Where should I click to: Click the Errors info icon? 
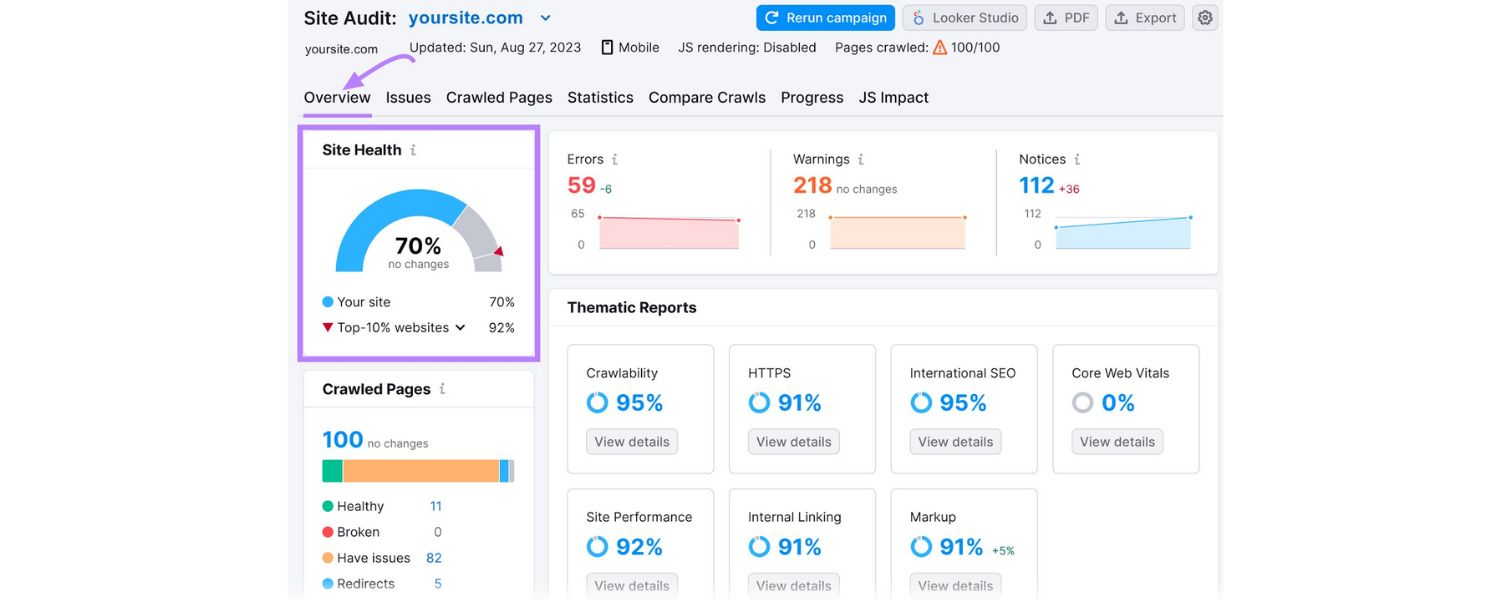pos(614,158)
